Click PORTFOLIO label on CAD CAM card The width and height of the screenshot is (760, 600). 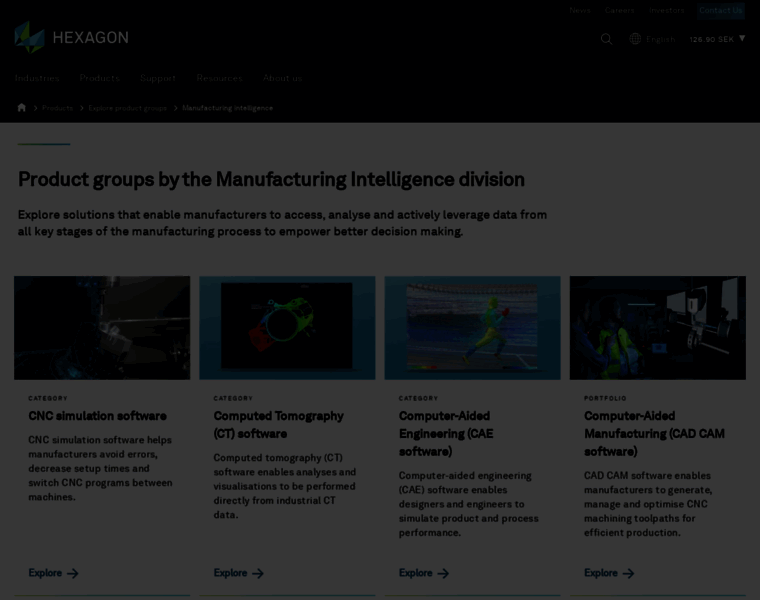(605, 398)
